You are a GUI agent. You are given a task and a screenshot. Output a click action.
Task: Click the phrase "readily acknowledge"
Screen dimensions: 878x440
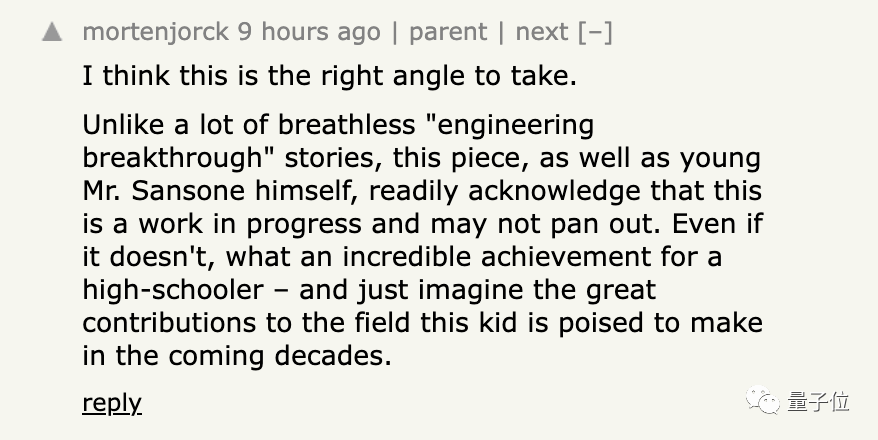click(x=505, y=191)
